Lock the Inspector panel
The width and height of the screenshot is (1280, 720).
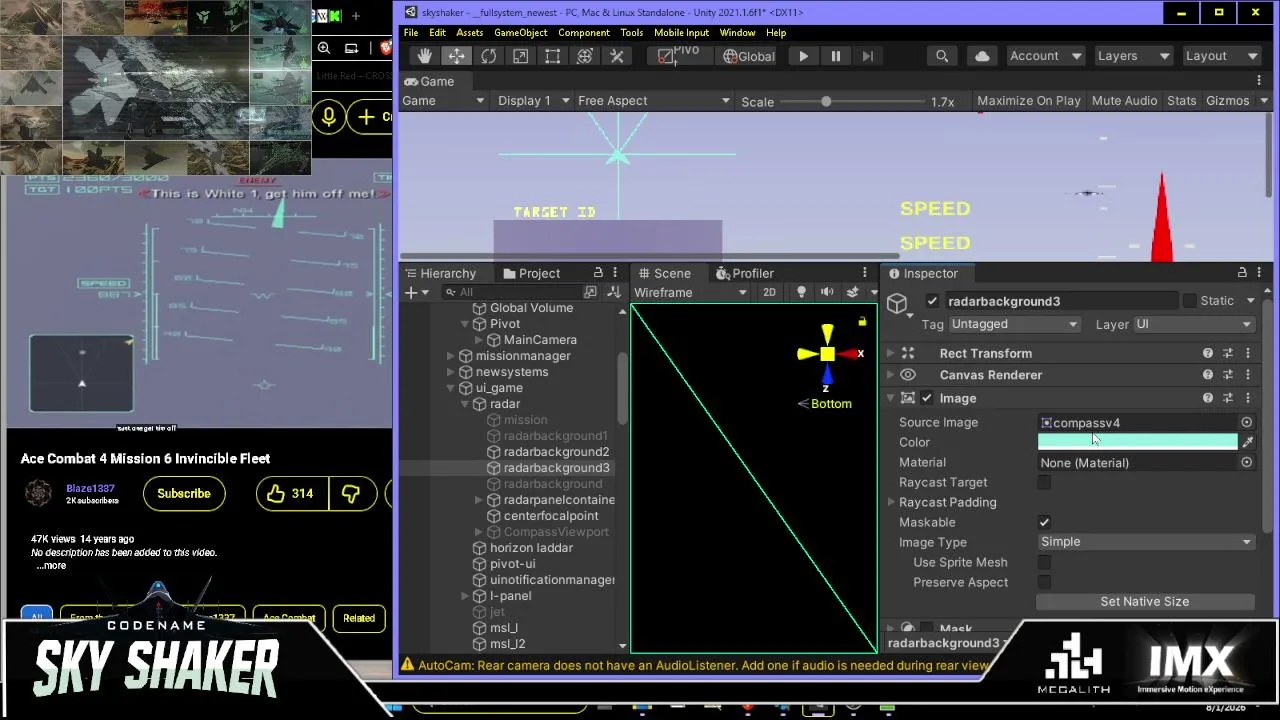(x=1242, y=273)
